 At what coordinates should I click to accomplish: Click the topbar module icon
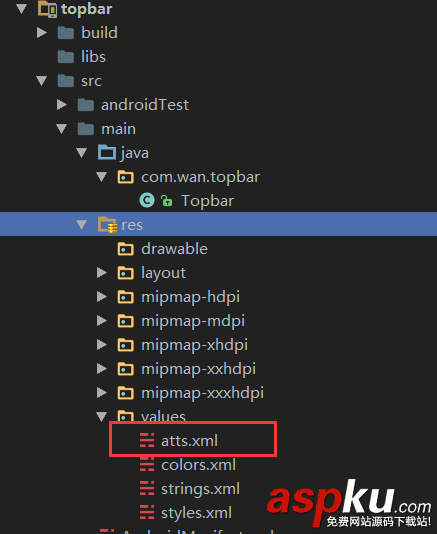pyautogui.click(x=47, y=9)
